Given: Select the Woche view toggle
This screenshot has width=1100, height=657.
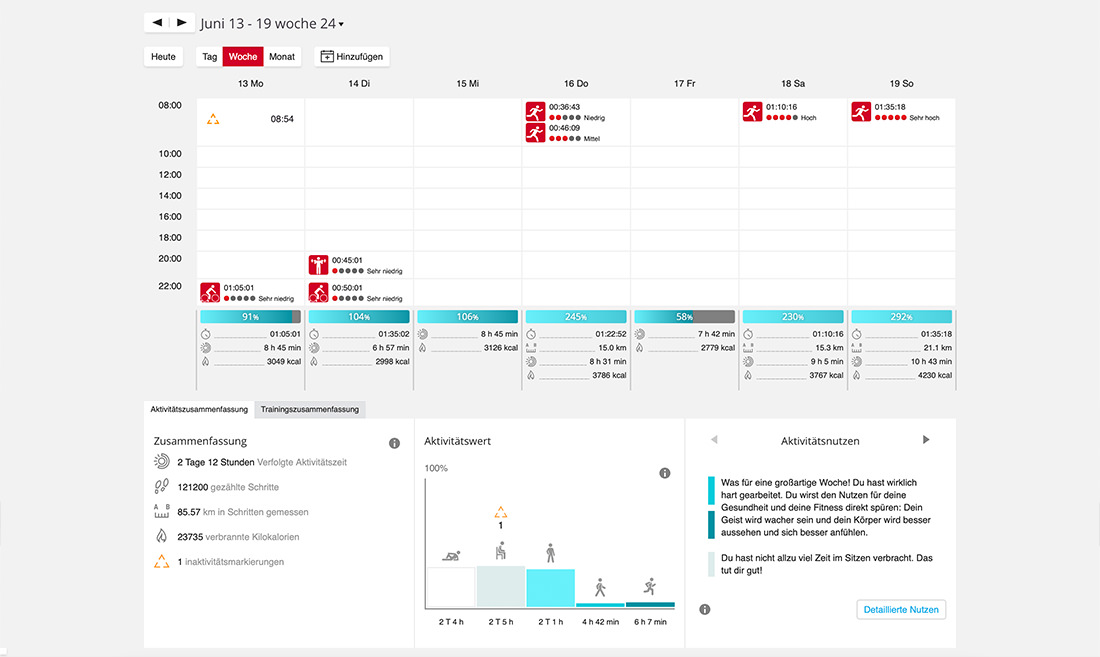Looking at the screenshot, I should 243,57.
